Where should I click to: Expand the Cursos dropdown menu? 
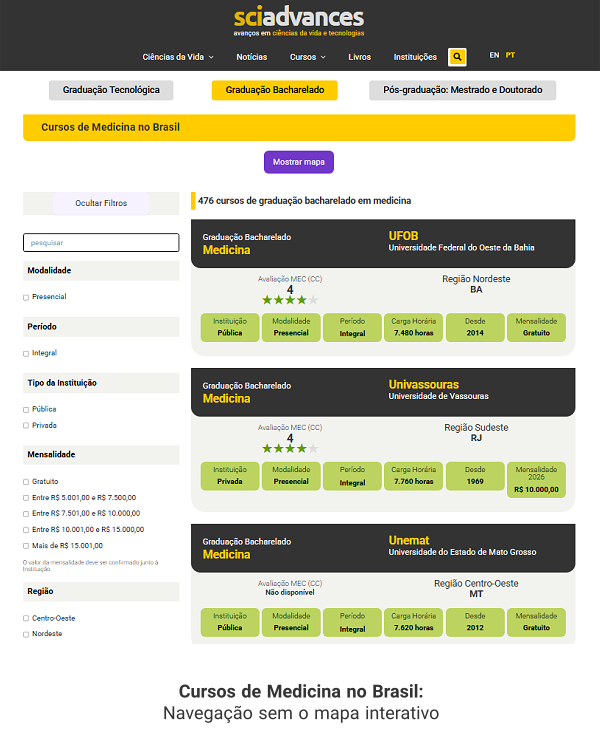click(308, 57)
